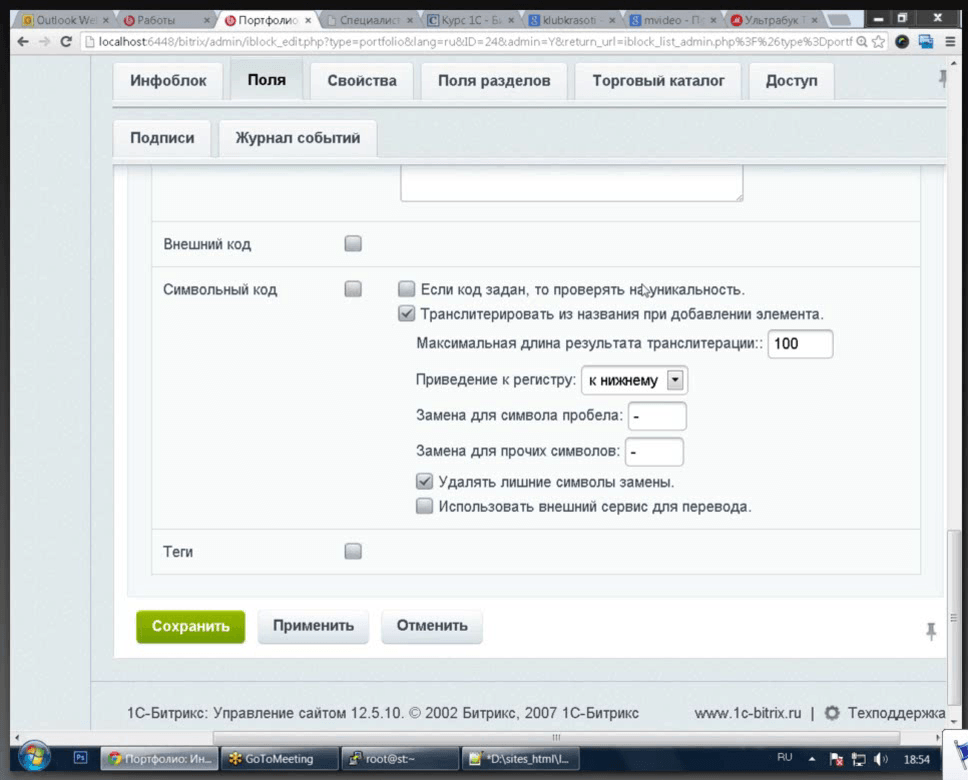Click the horizontal page scrollbar
Screen dimensions: 968x780
[556, 737]
